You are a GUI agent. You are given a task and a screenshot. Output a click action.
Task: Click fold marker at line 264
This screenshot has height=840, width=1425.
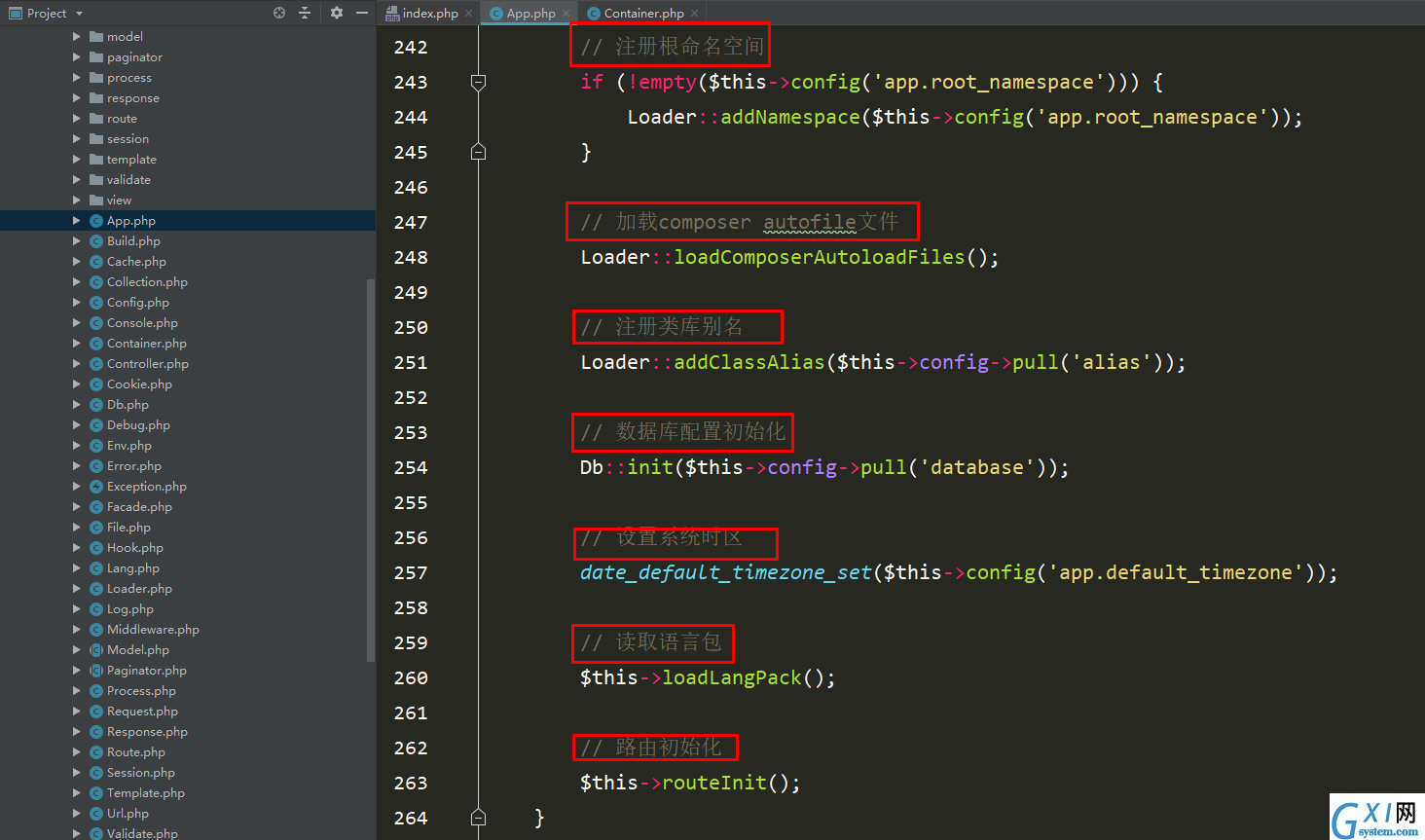click(x=478, y=818)
